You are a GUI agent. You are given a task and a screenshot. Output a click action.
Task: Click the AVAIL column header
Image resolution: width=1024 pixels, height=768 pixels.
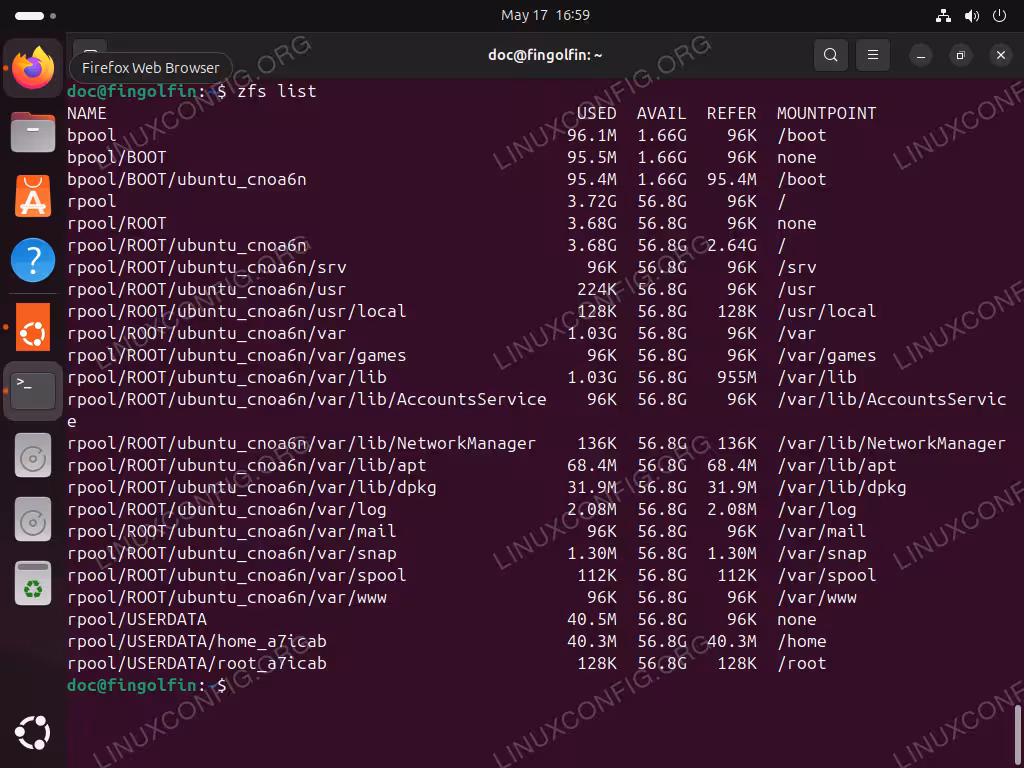click(662, 113)
